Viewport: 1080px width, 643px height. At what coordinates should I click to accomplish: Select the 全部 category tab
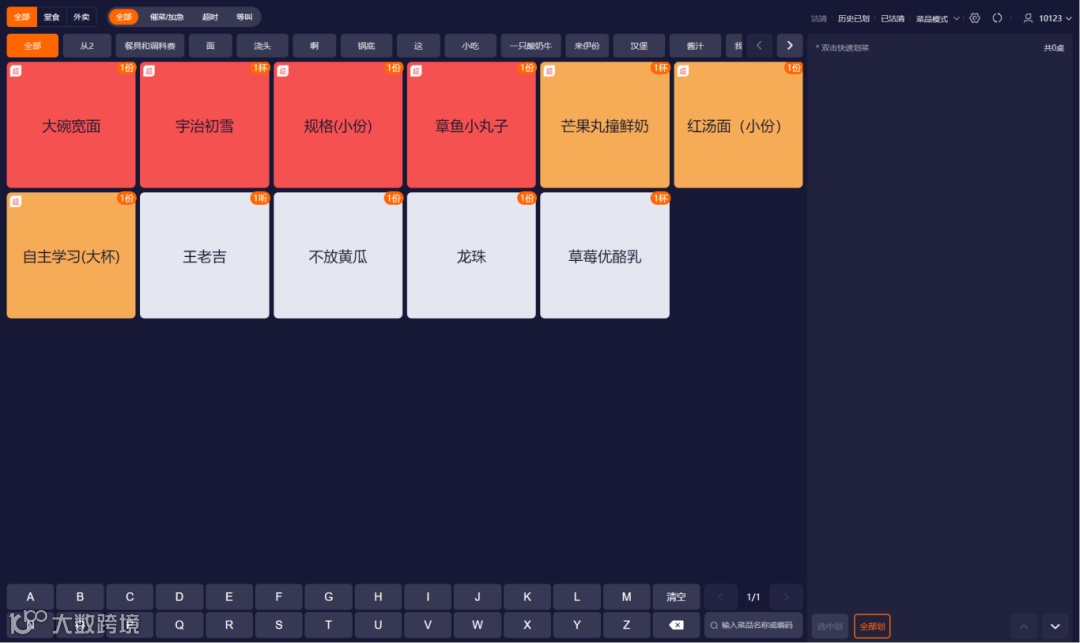click(32, 45)
